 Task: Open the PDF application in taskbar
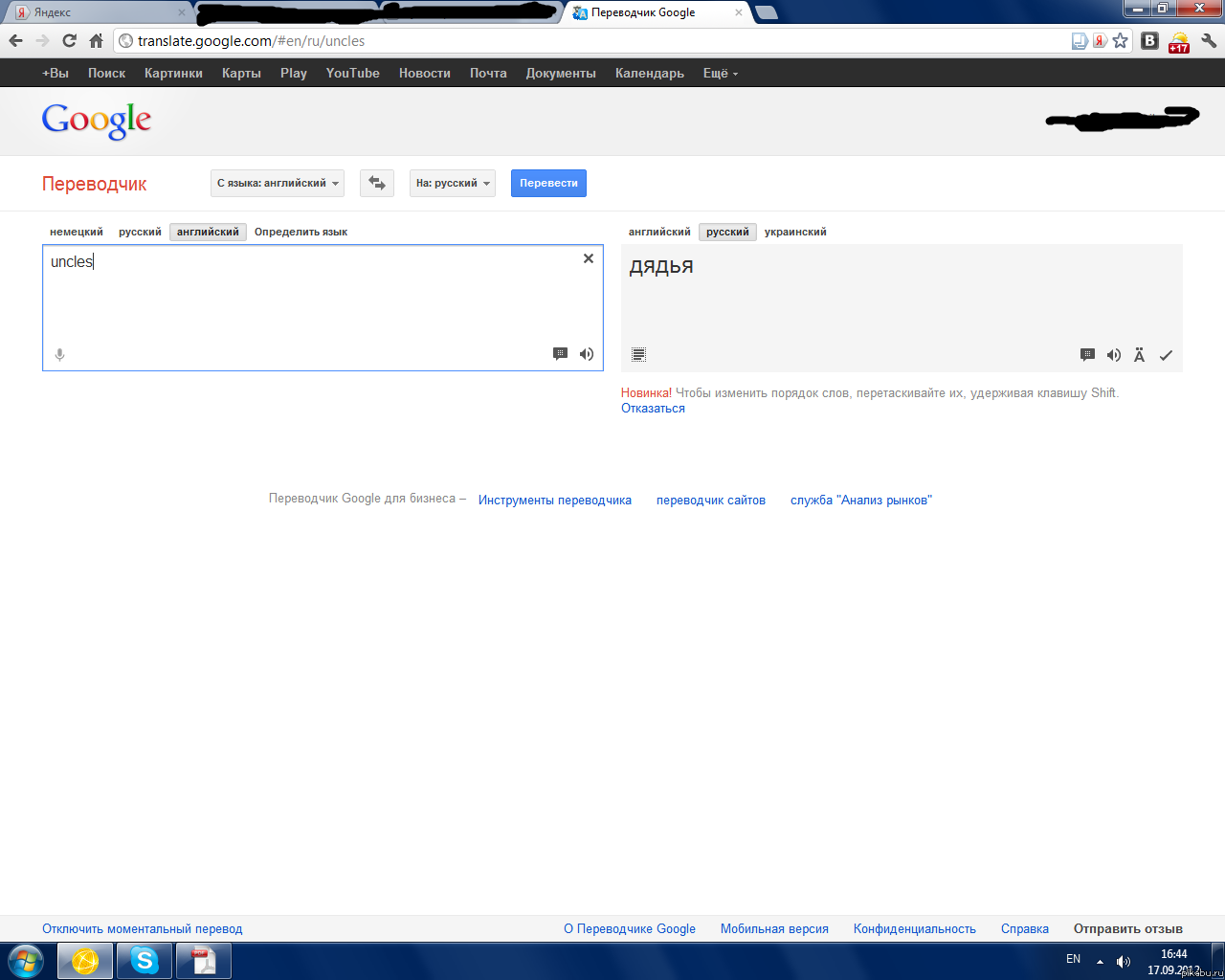click(204, 960)
